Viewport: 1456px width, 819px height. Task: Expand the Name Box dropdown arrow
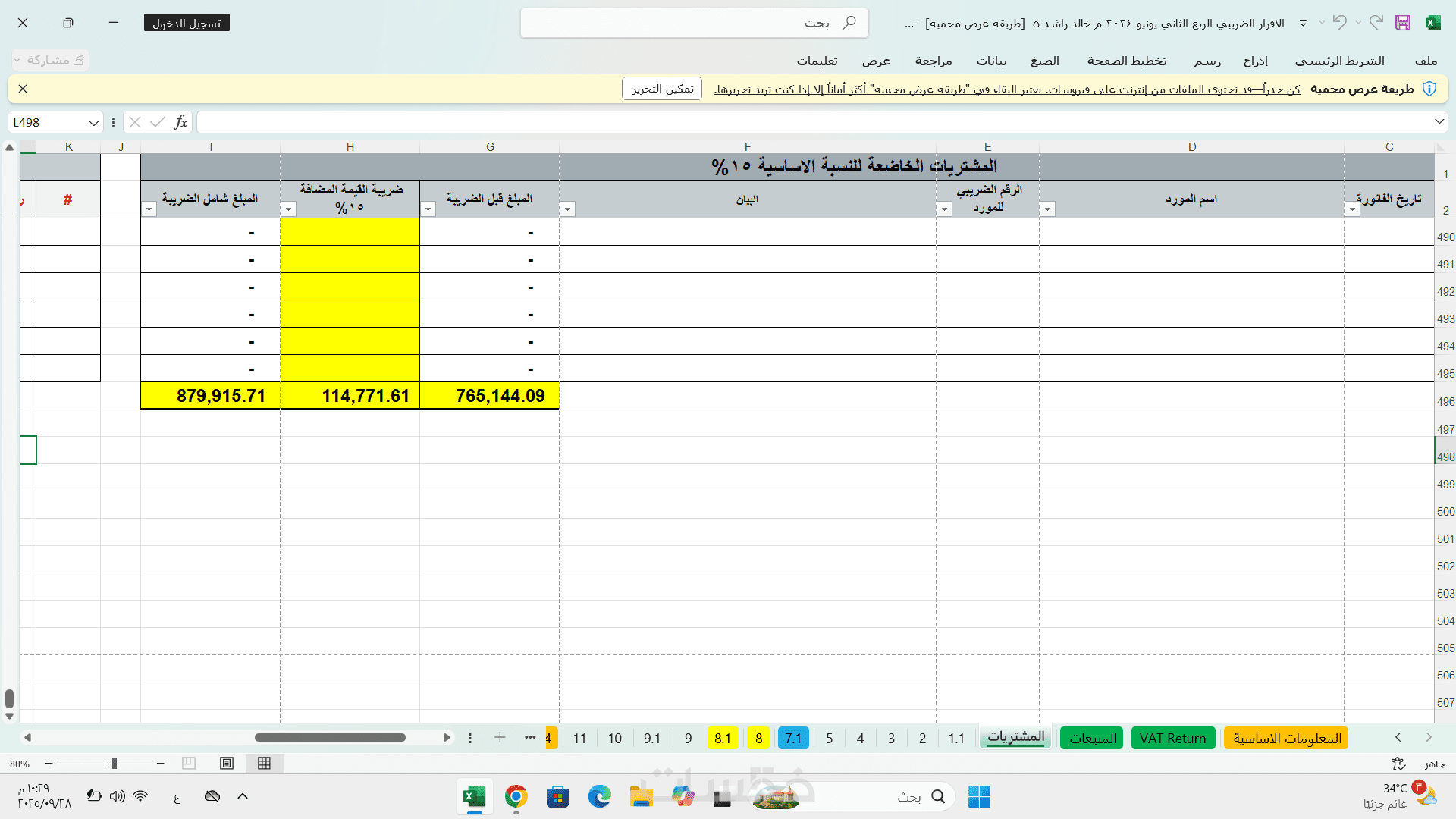click(x=93, y=123)
